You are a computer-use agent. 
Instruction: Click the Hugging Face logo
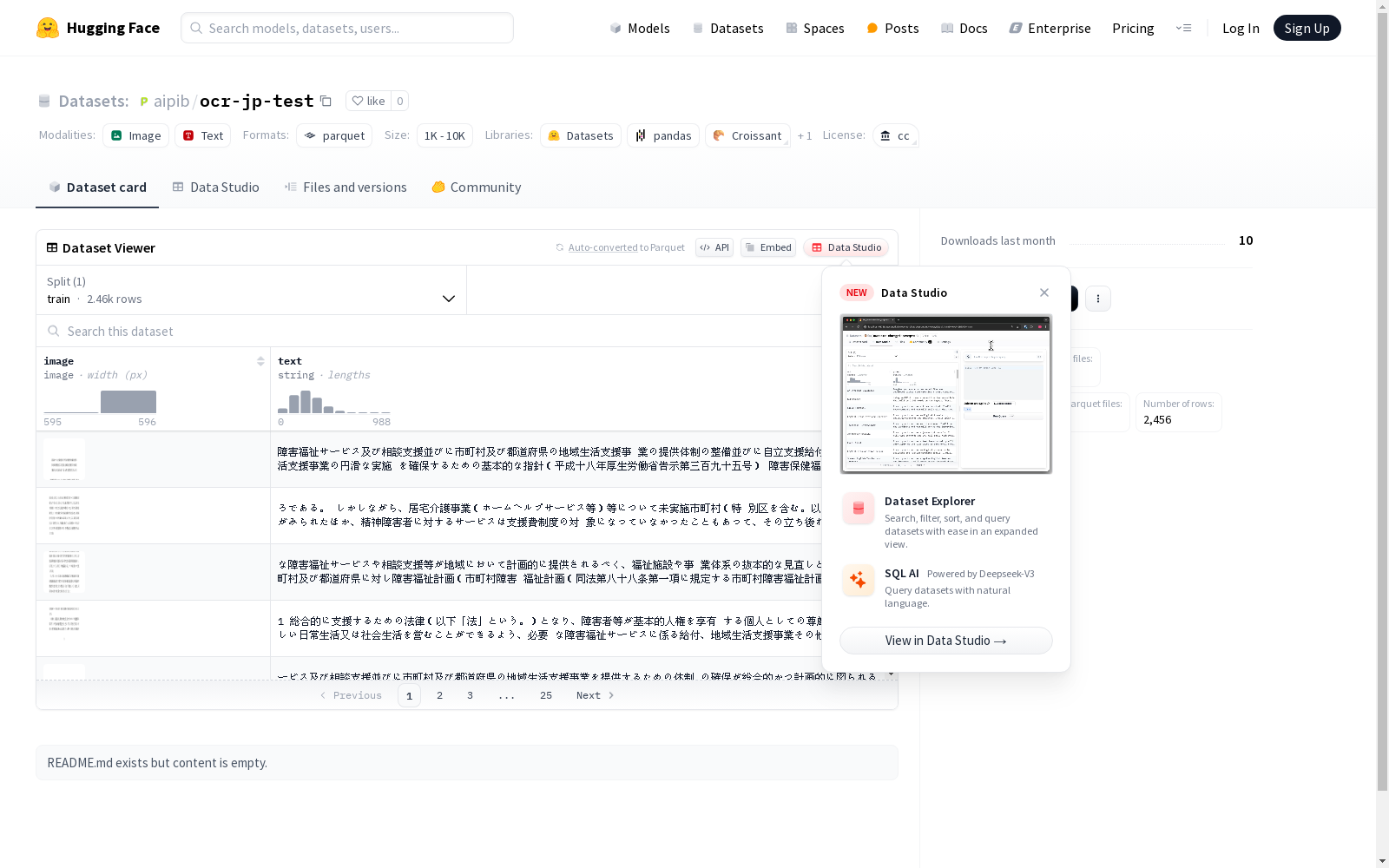pos(97,28)
